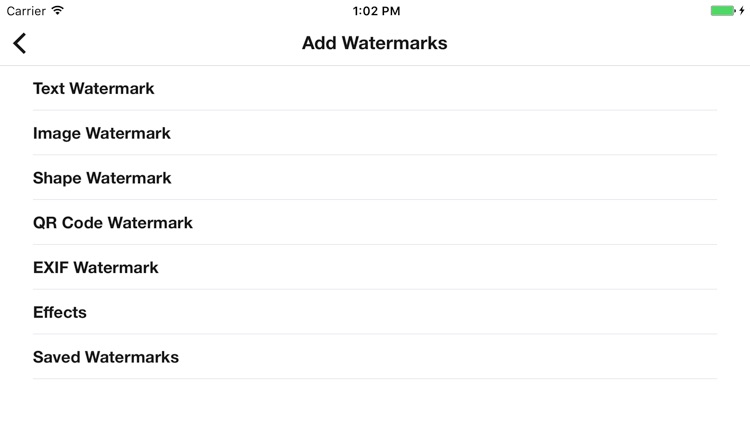Viewport: 750px width, 422px height.
Task: Show Saved Watermarks
Action: (x=106, y=357)
